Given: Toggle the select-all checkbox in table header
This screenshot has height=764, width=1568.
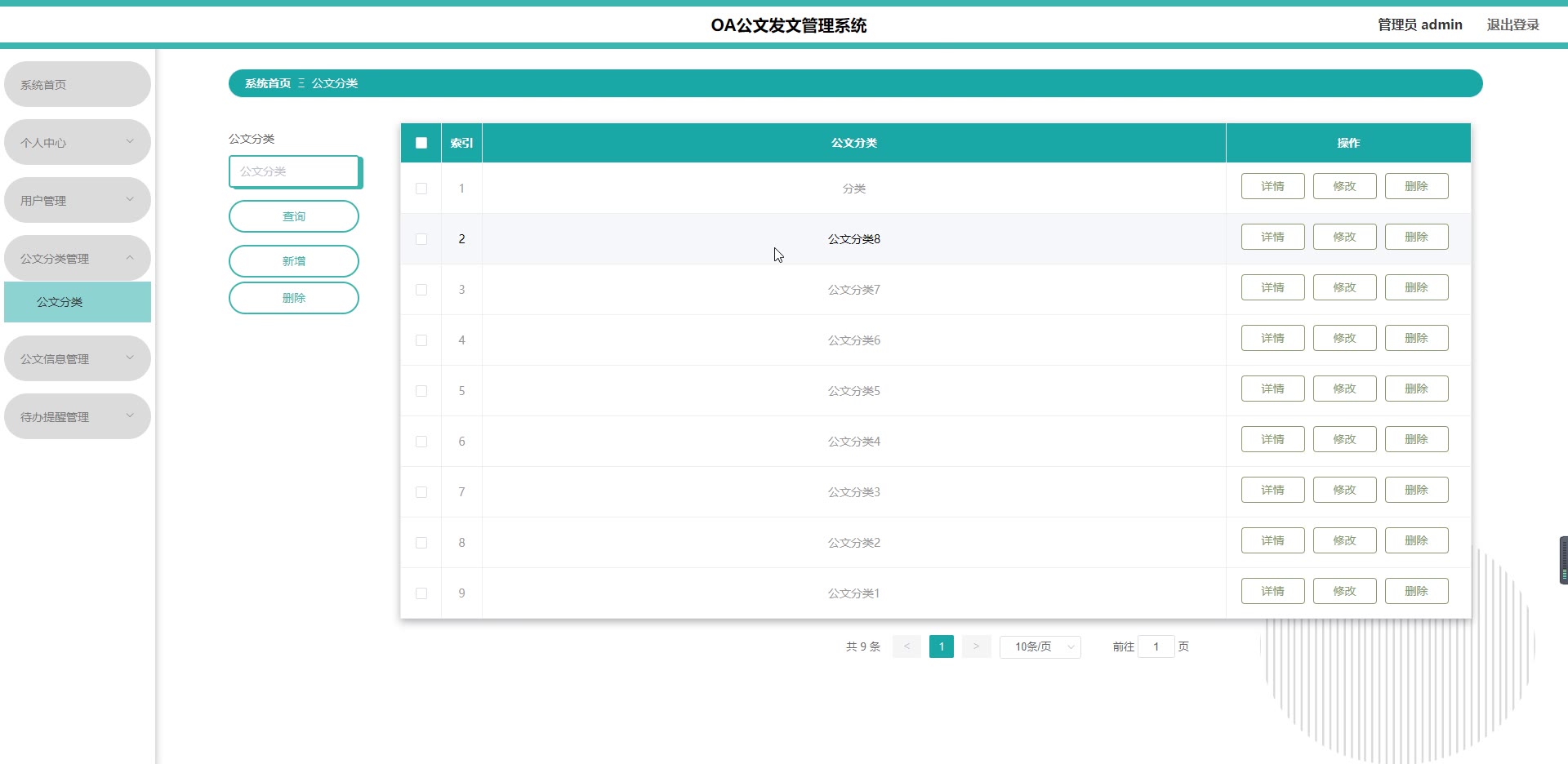Looking at the screenshot, I should click(x=421, y=143).
